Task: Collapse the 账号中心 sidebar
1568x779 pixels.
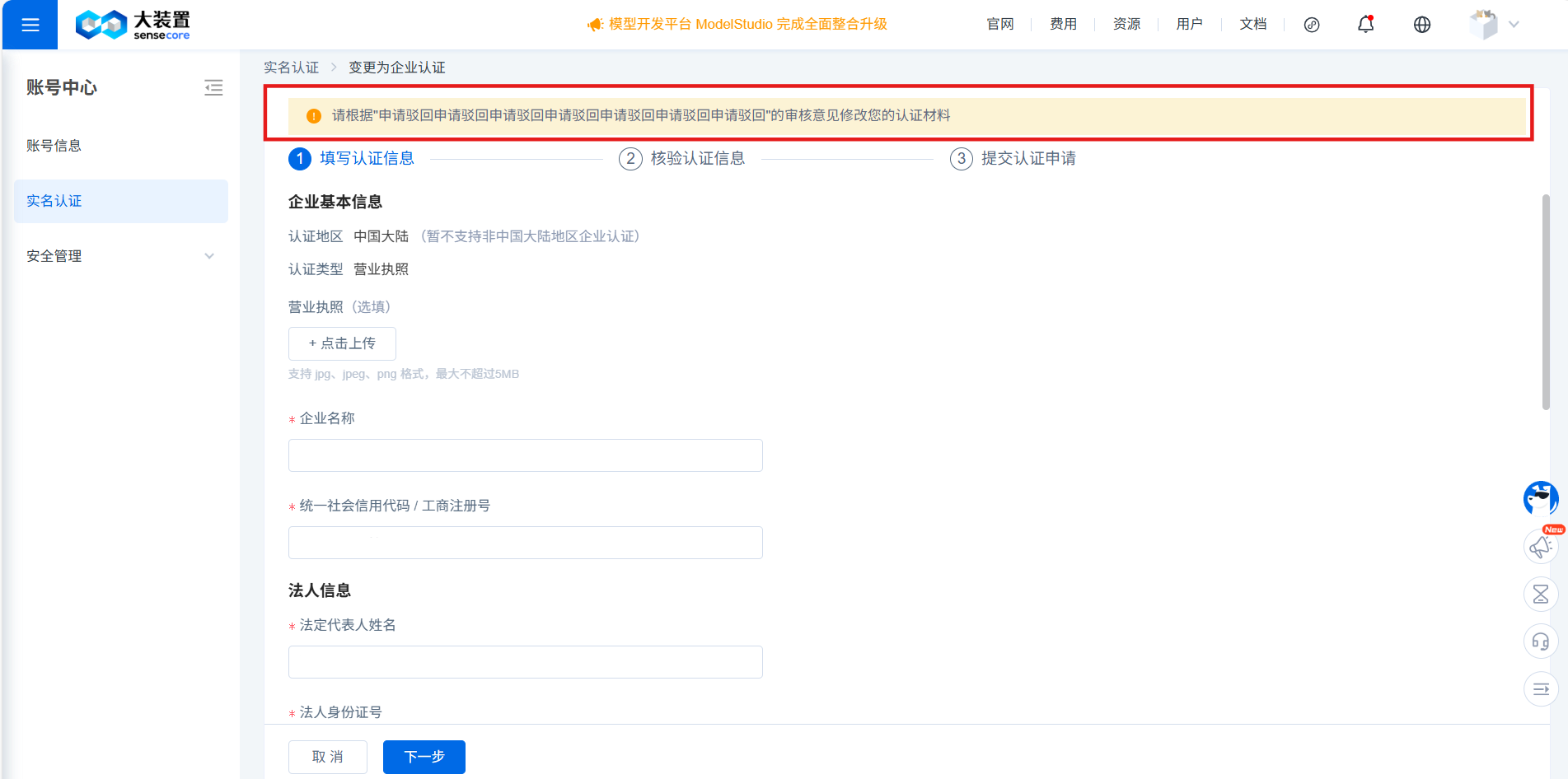Action: click(x=213, y=88)
